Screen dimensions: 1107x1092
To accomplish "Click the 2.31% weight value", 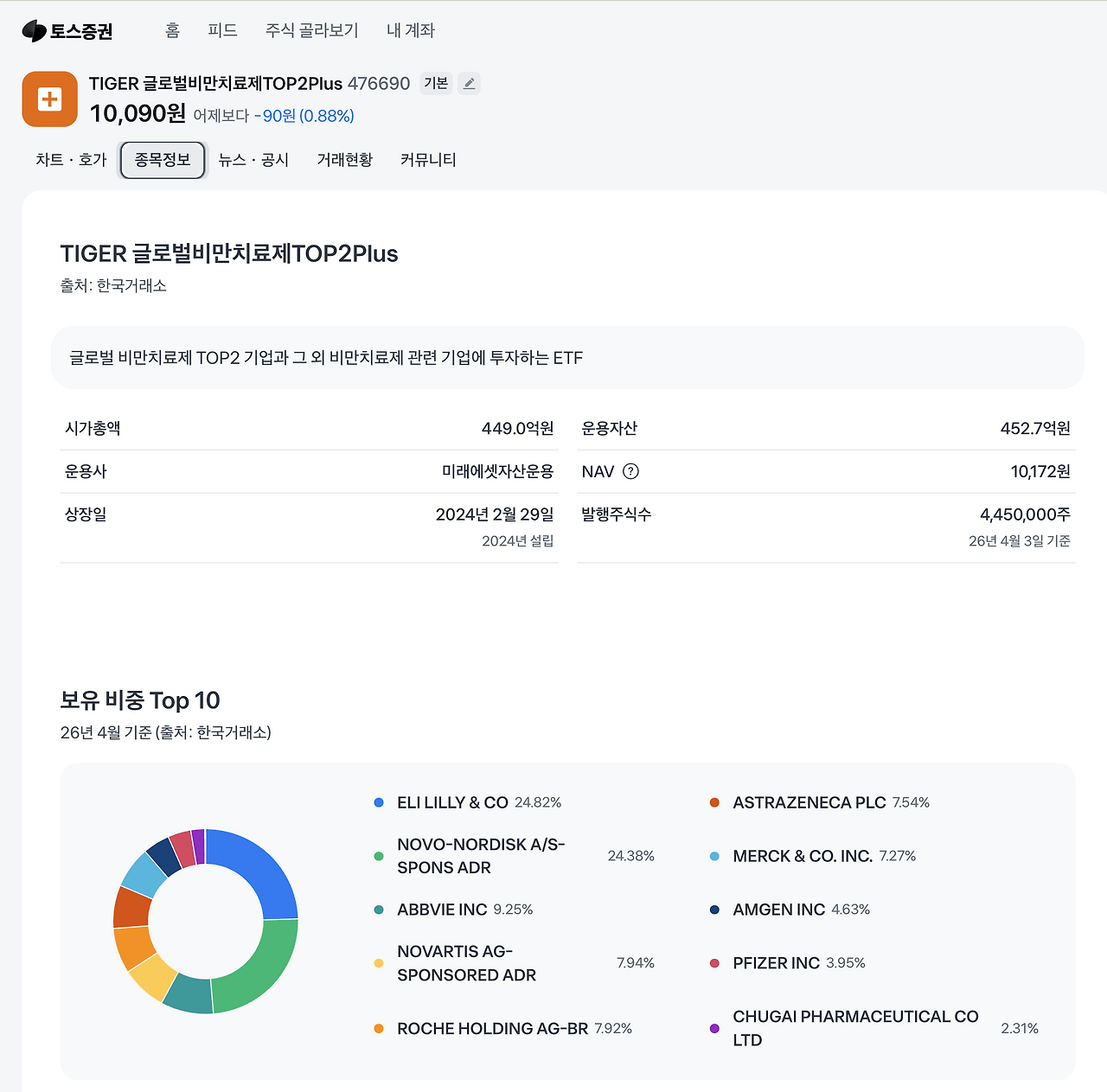I will 1020,1029.
